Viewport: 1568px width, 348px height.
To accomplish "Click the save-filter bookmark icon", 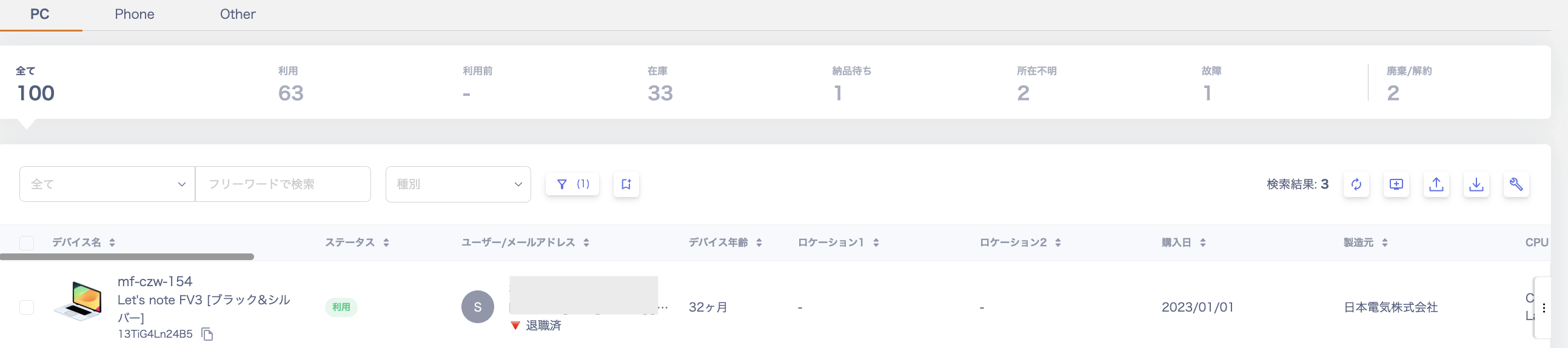I will [x=626, y=184].
